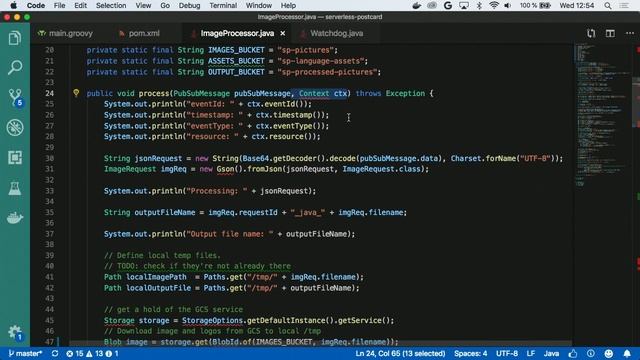Screen dimensions: 640x360
Task: Open notifications bell in status bar
Action: (x=627, y=353)
